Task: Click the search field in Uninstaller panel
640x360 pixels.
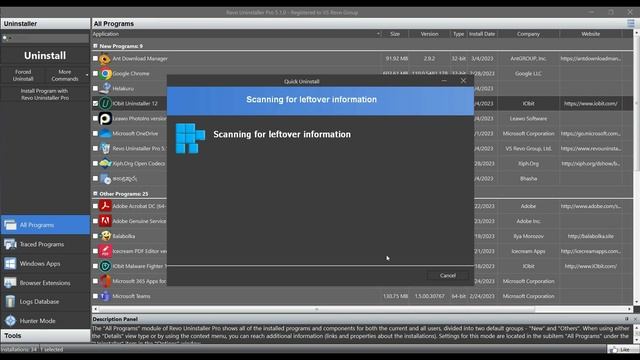Action: click(x=45, y=38)
